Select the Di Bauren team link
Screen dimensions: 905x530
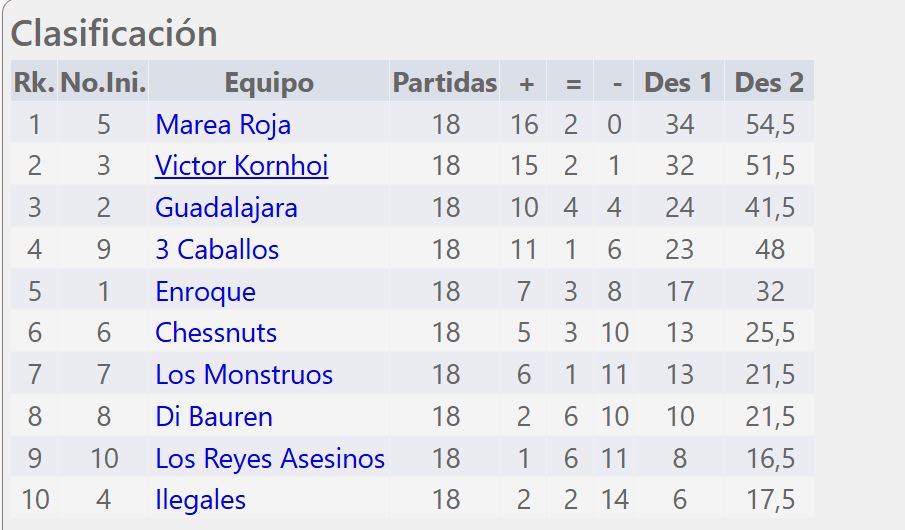coord(214,417)
